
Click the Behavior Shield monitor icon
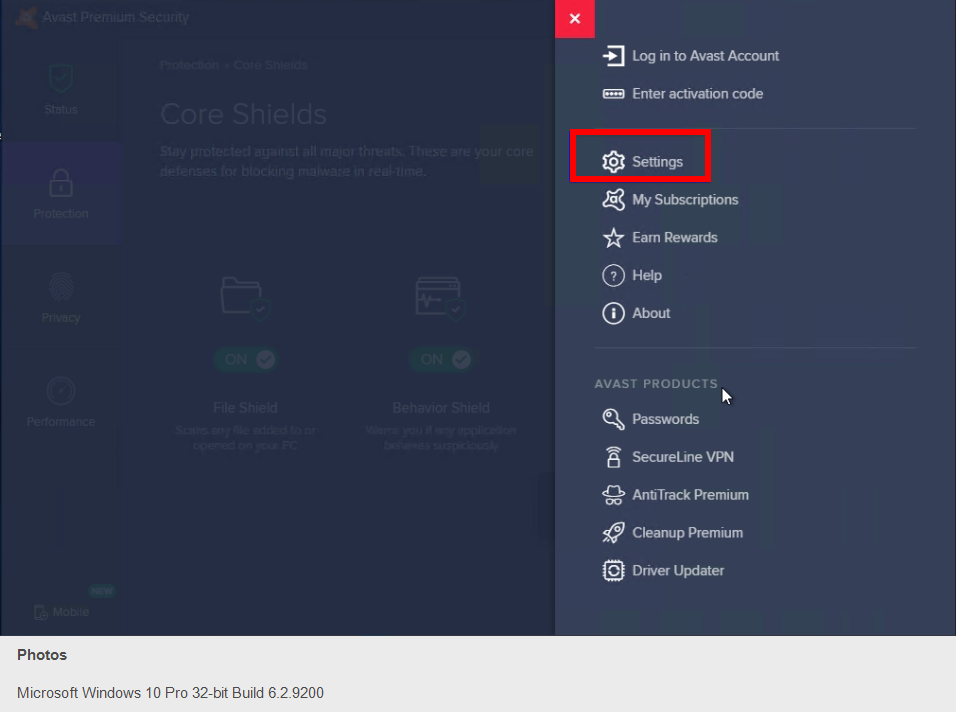(440, 297)
